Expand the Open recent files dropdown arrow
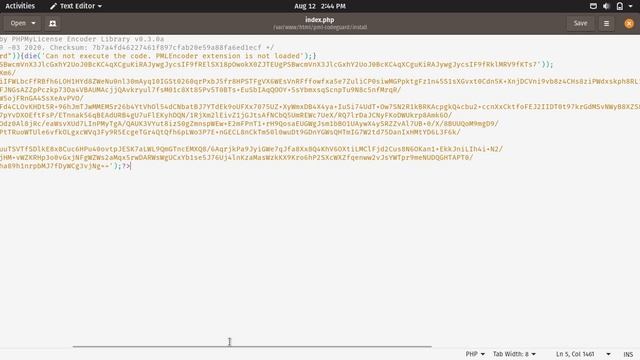The height and width of the screenshot is (360, 640). click(33, 23)
